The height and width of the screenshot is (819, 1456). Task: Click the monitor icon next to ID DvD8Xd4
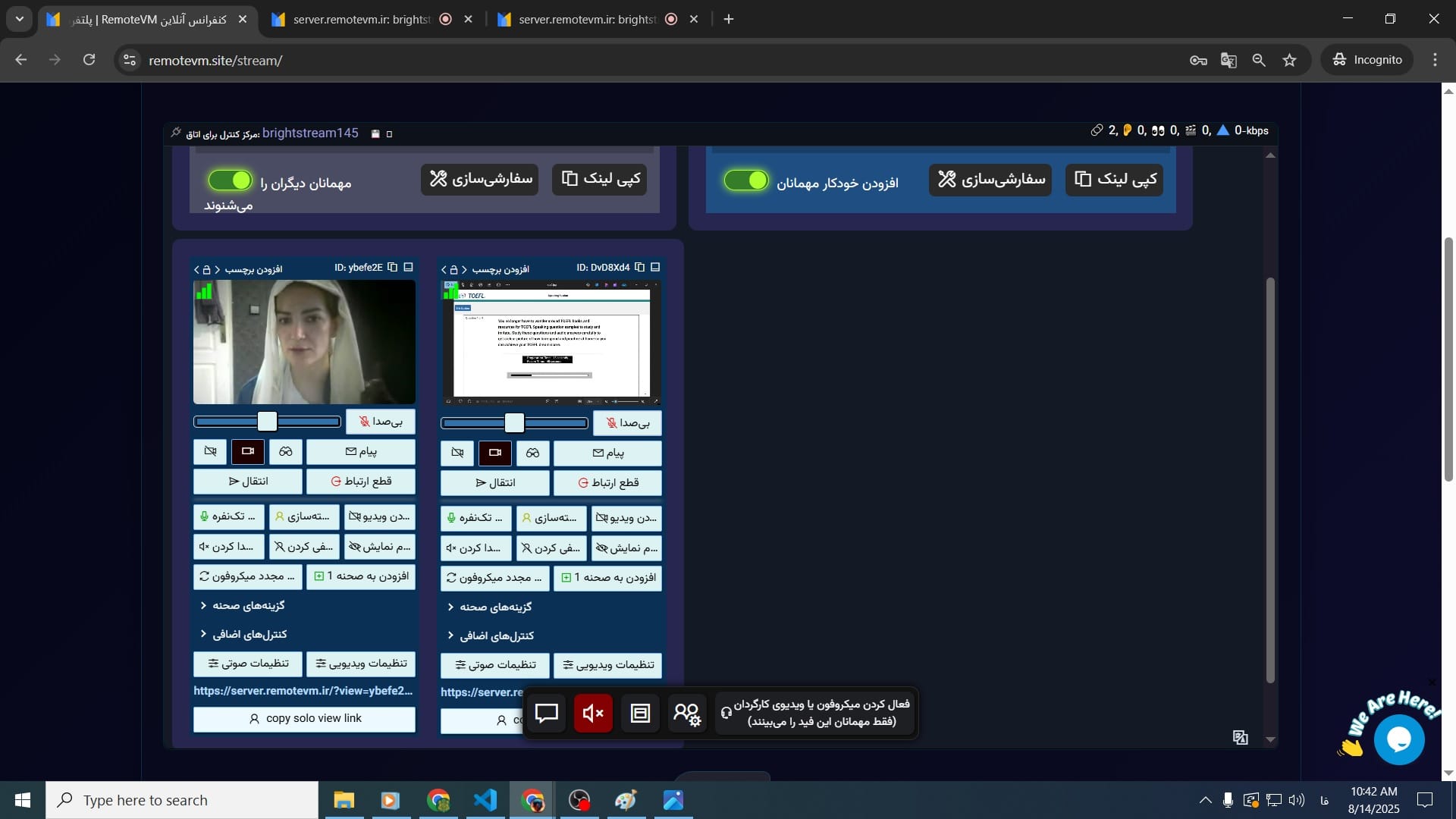[x=655, y=267]
